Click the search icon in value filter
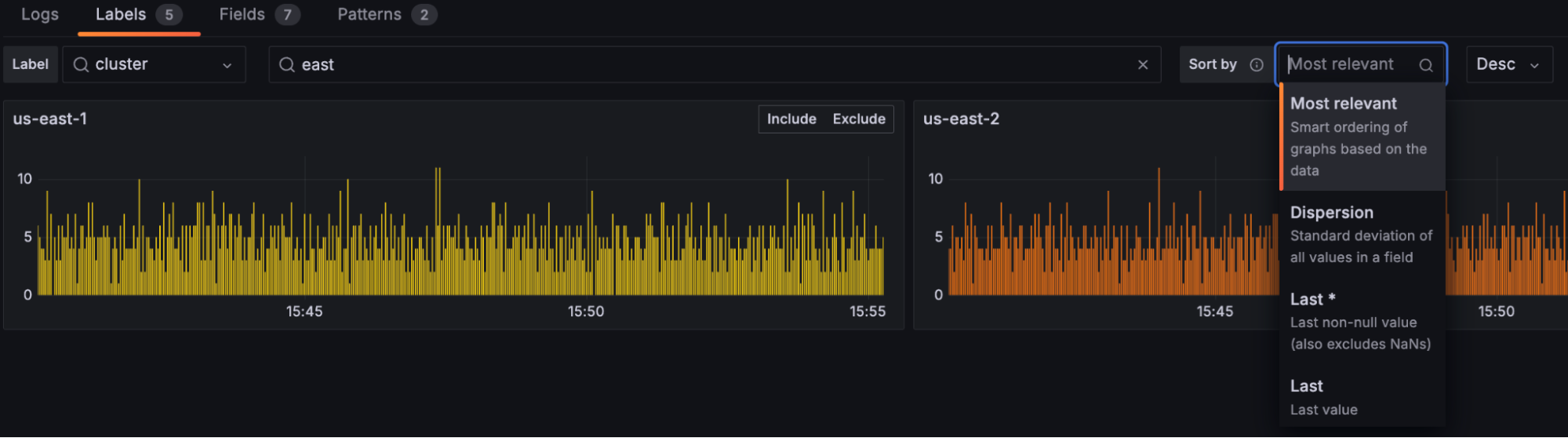1568x438 pixels. point(287,64)
